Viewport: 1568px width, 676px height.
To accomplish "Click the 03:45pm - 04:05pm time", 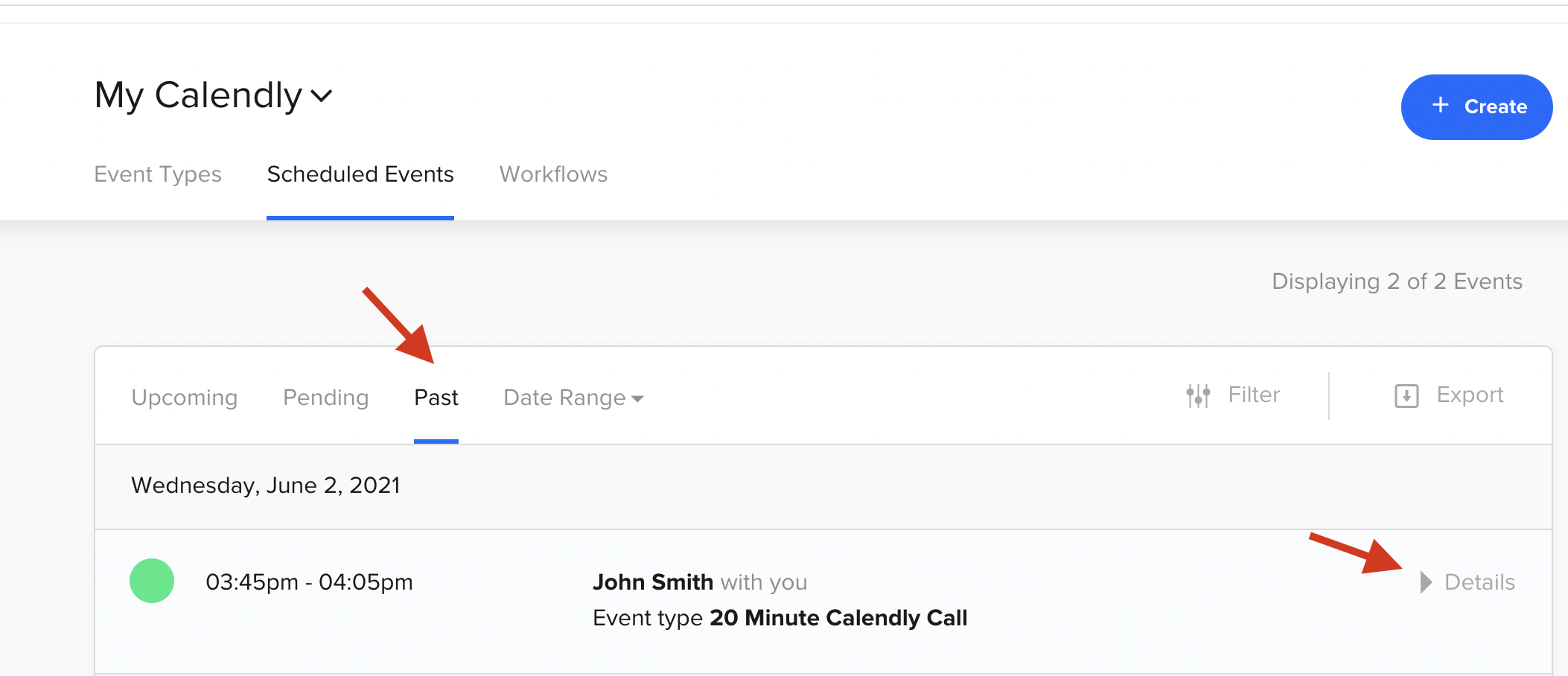I will tap(309, 581).
